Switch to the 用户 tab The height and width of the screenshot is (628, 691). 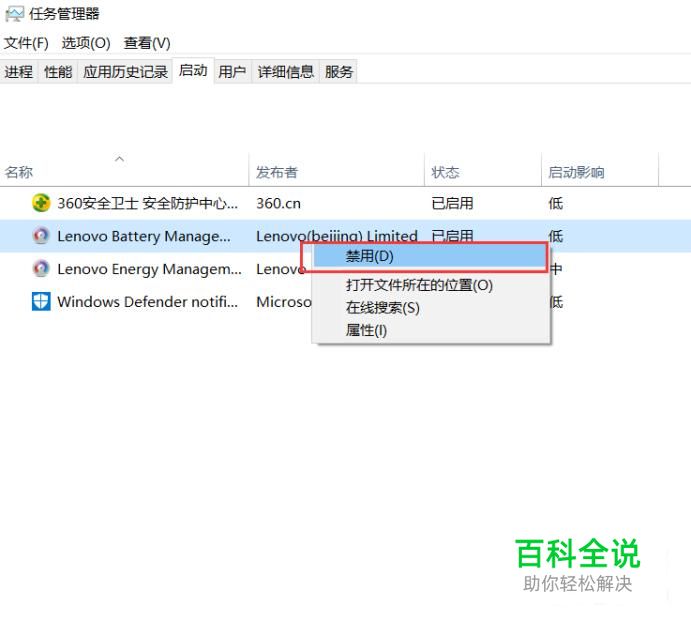coord(232,71)
